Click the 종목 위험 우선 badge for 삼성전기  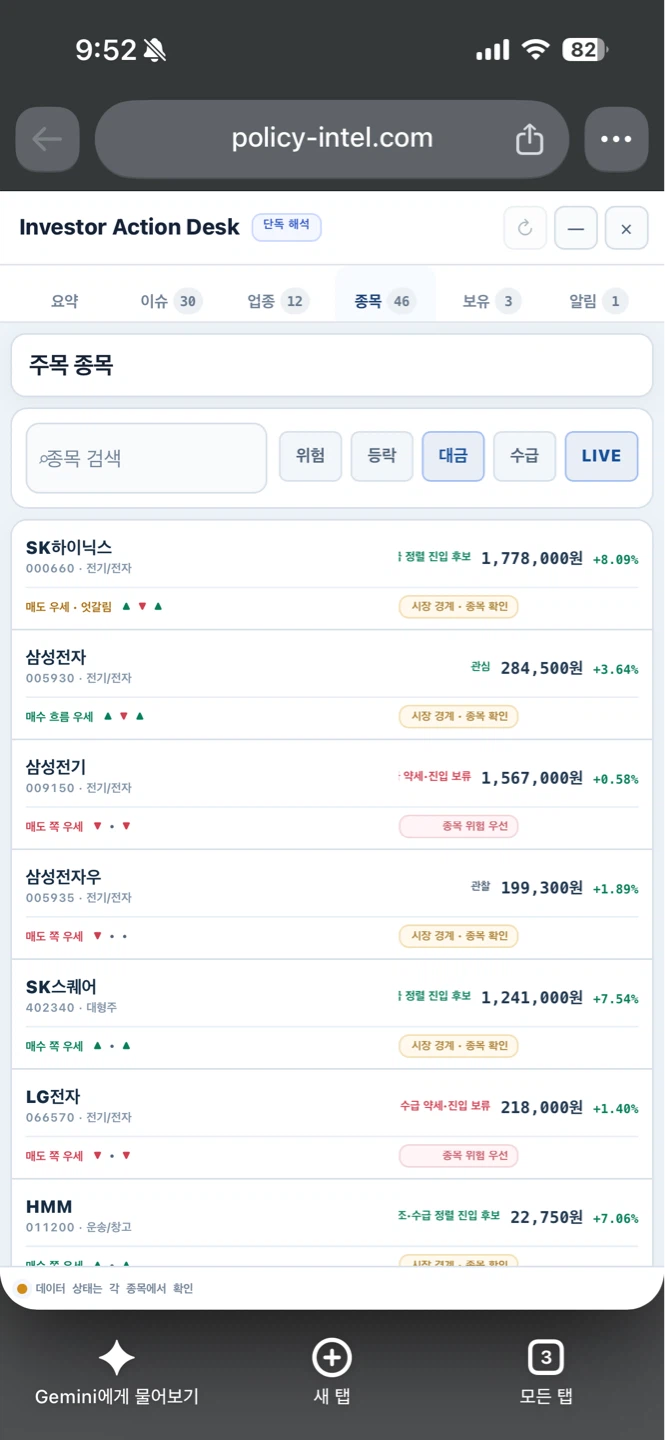click(459, 826)
